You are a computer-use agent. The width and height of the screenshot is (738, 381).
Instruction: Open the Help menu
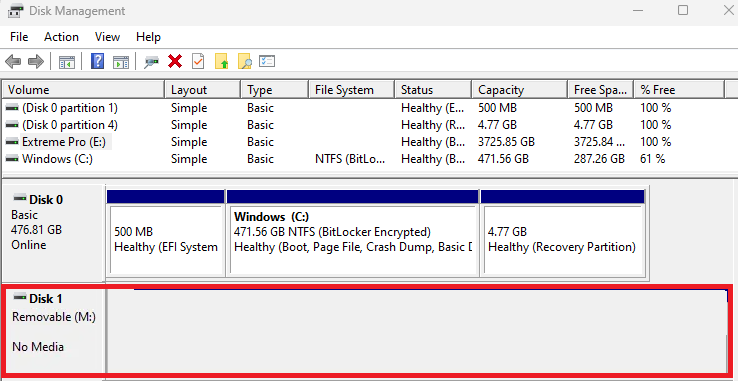[148, 37]
